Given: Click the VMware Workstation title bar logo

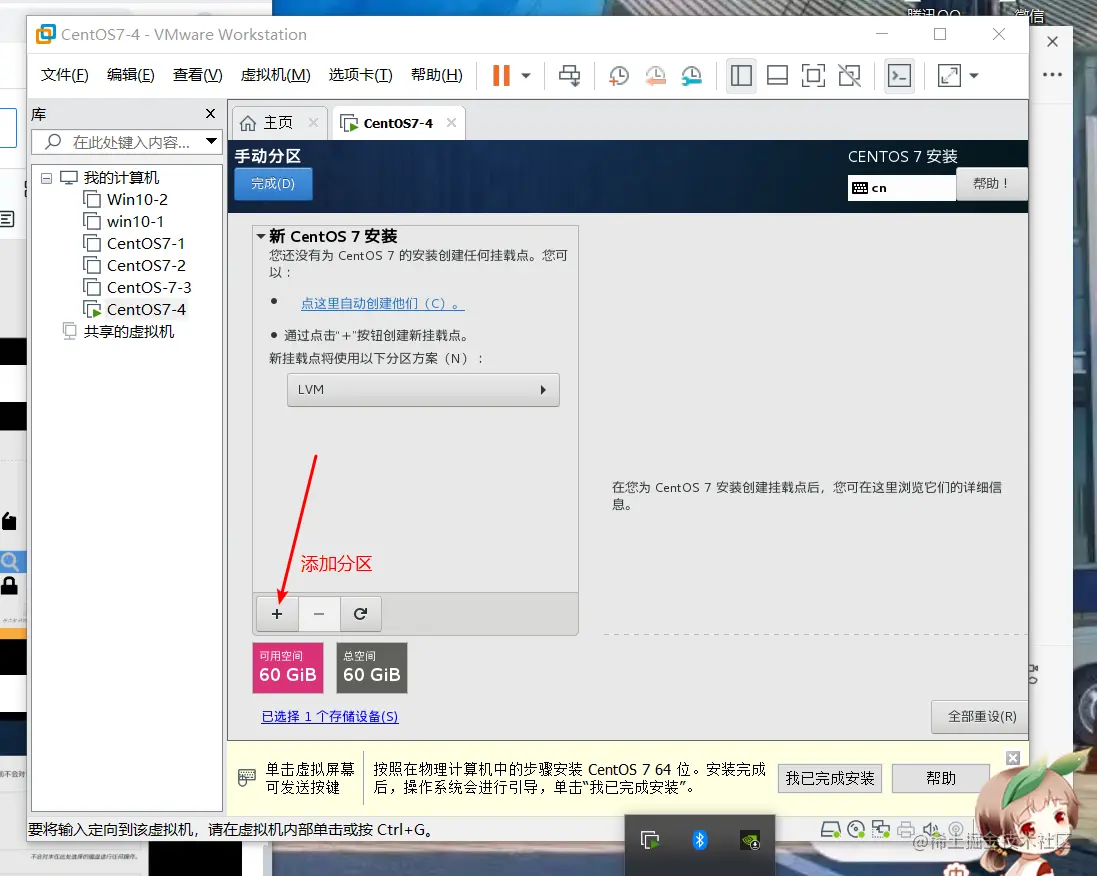Looking at the screenshot, I should tap(45, 34).
